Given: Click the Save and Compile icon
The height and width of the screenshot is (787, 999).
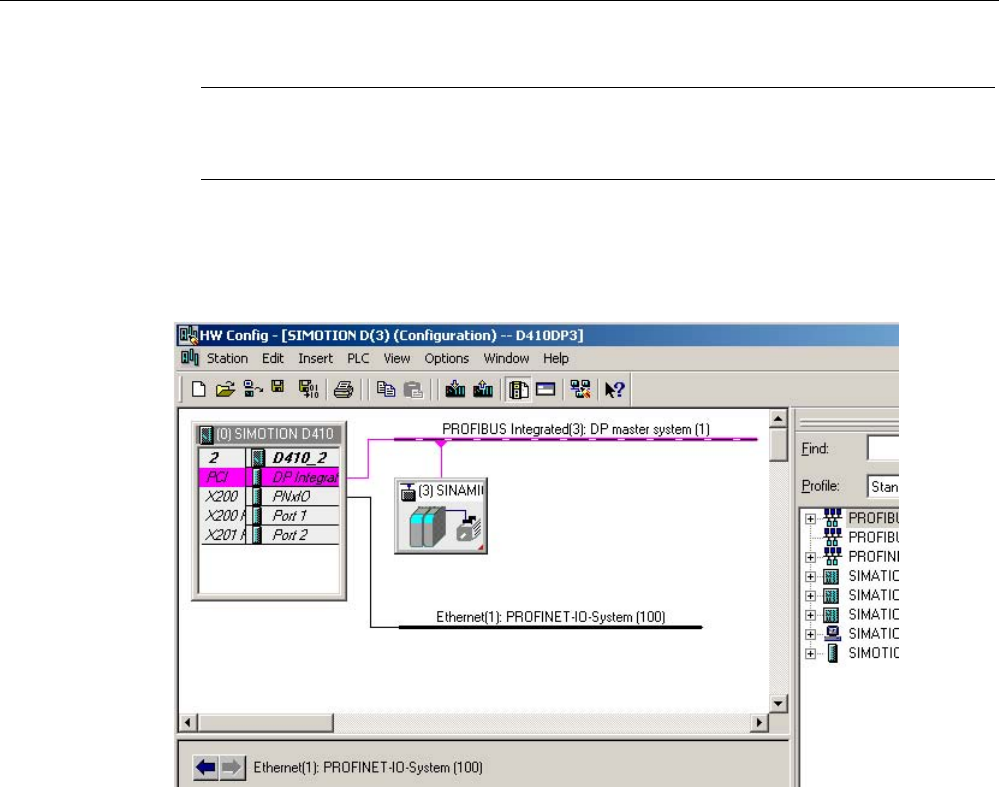Looking at the screenshot, I should 309,389.
